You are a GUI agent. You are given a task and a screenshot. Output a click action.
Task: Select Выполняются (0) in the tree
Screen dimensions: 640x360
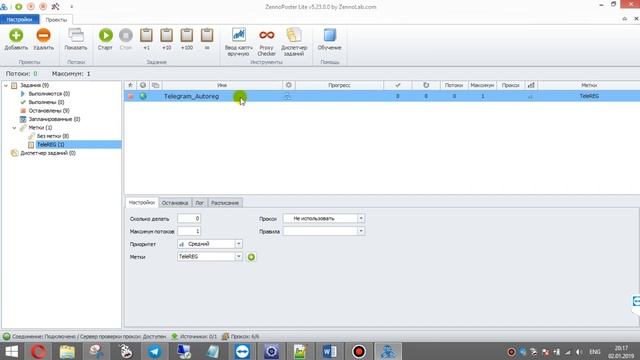[49, 94]
